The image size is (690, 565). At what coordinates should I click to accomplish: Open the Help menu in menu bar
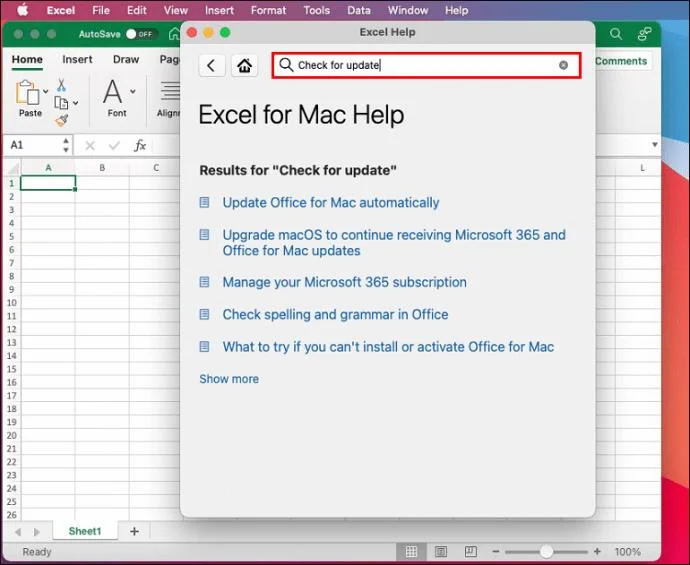pyautogui.click(x=456, y=10)
